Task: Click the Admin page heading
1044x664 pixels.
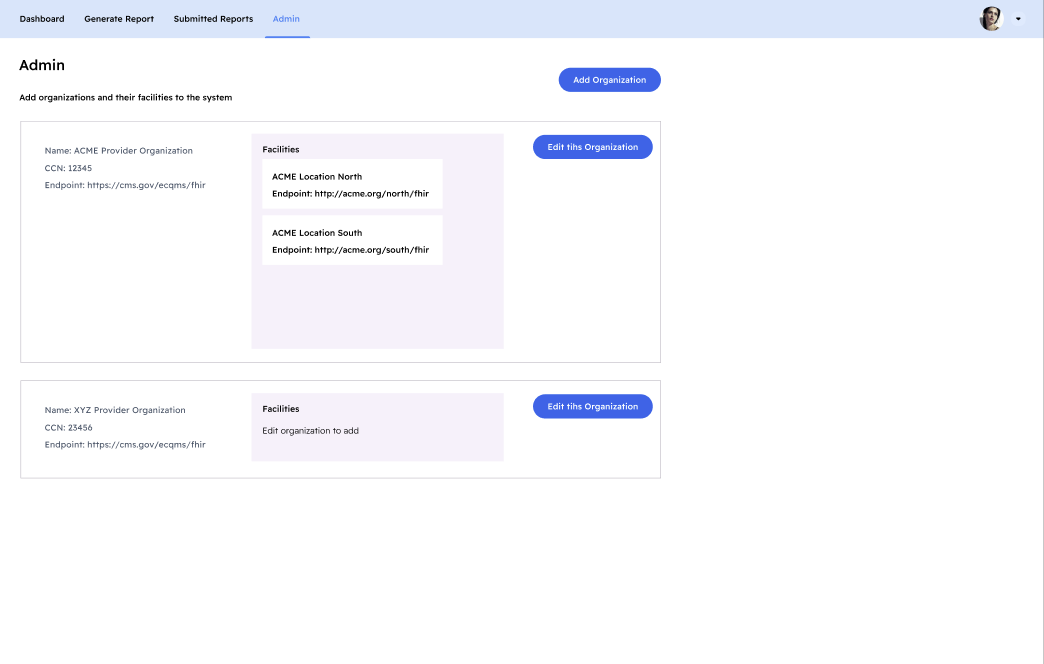Action: (x=42, y=65)
